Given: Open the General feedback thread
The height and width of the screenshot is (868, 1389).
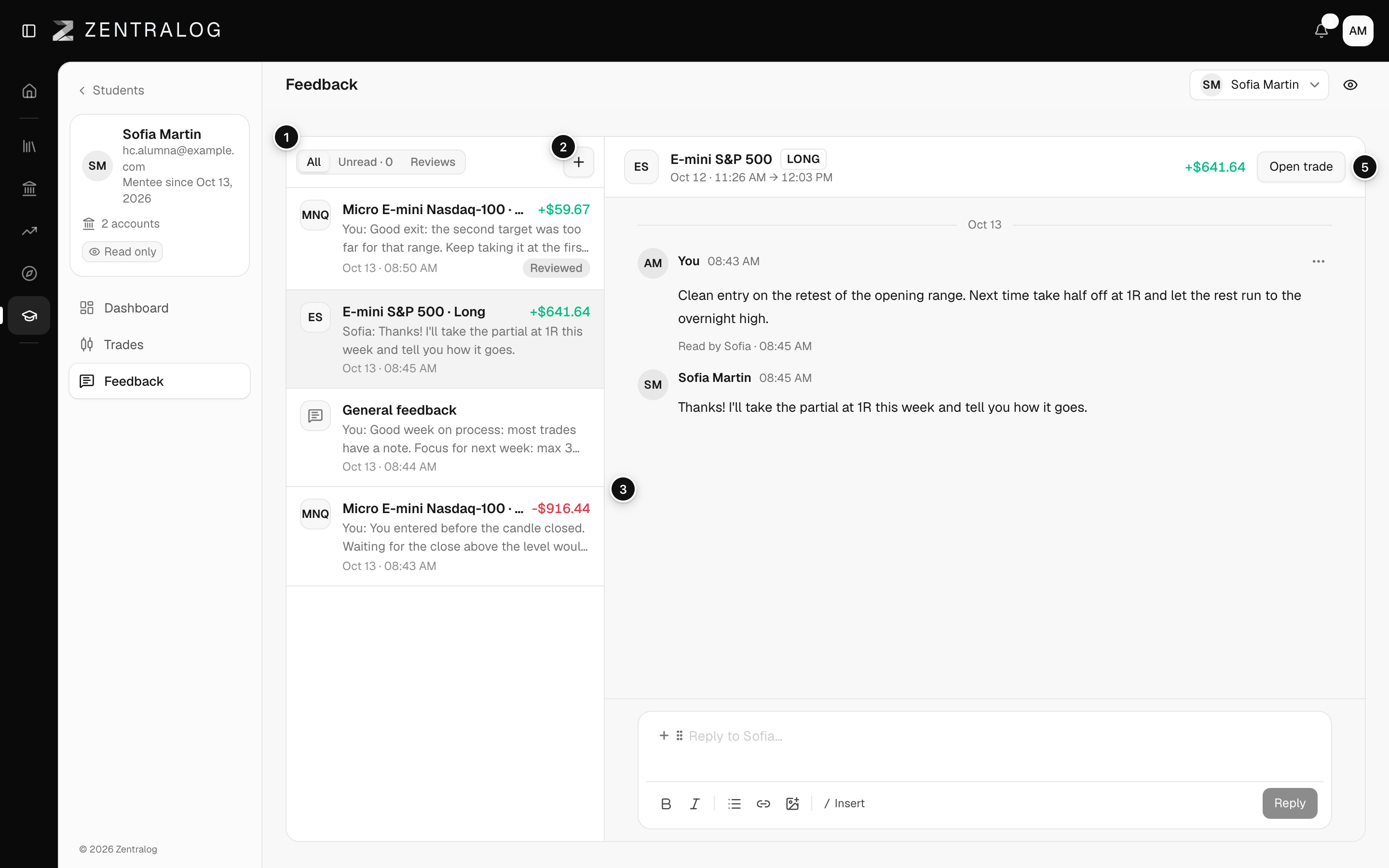Looking at the screenshot, I should (445, 437).
